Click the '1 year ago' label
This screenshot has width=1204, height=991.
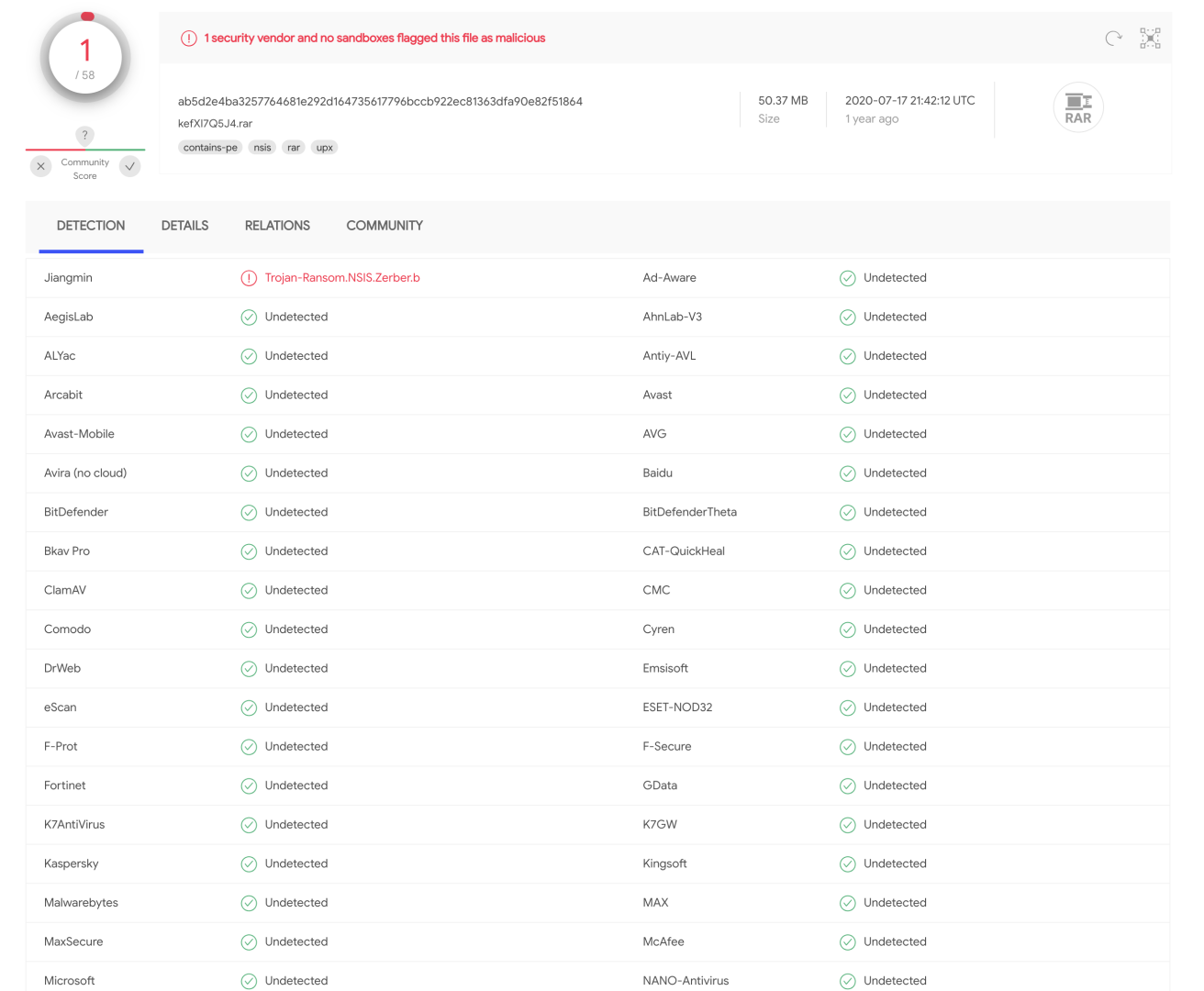pos(872,119)
